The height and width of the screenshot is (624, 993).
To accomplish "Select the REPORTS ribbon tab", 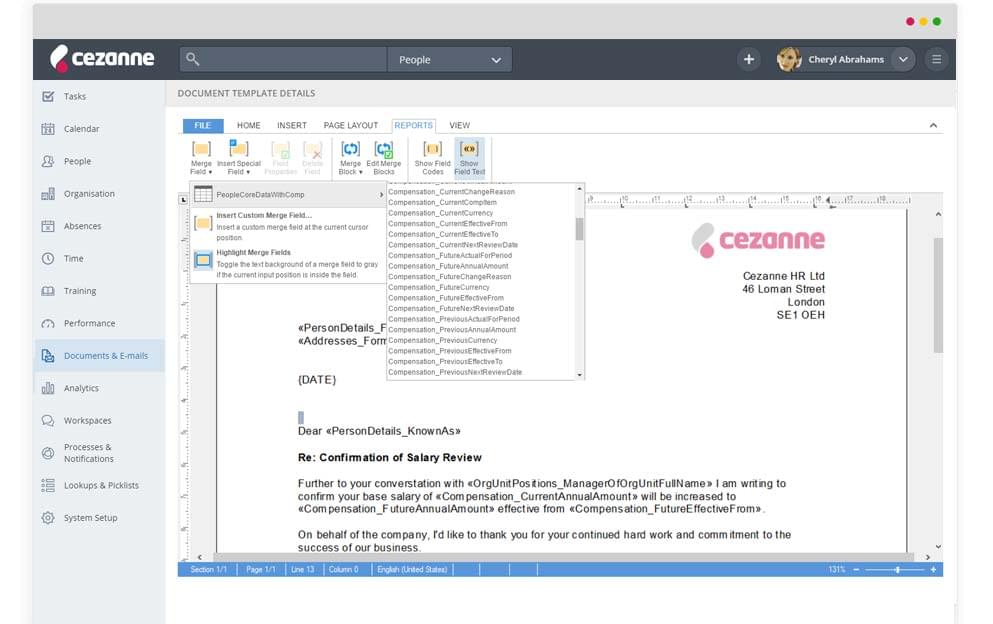I will 414,125.
